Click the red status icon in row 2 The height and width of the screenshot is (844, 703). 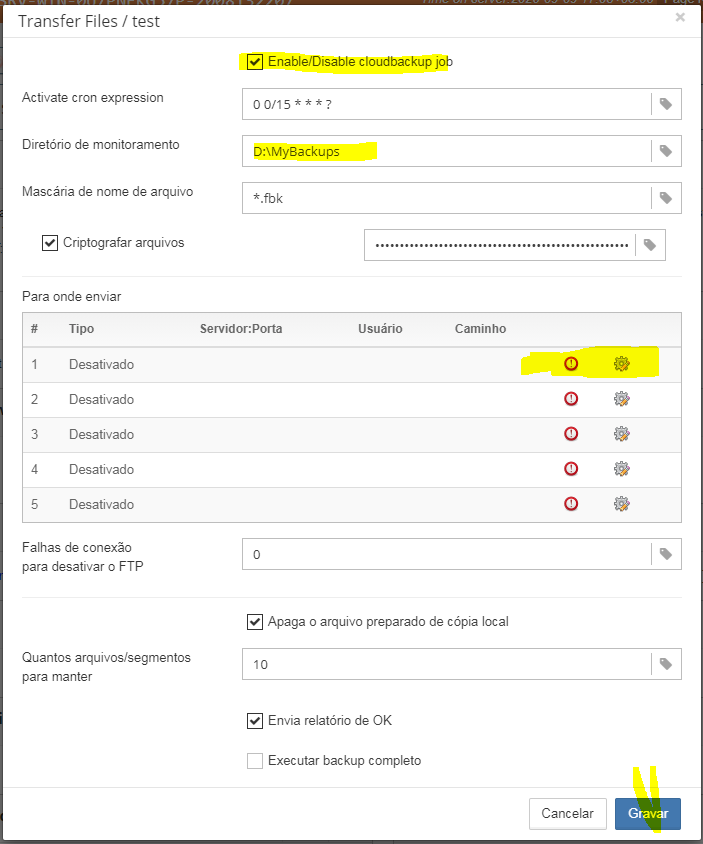pyautogui.click(x=571, y=399)
